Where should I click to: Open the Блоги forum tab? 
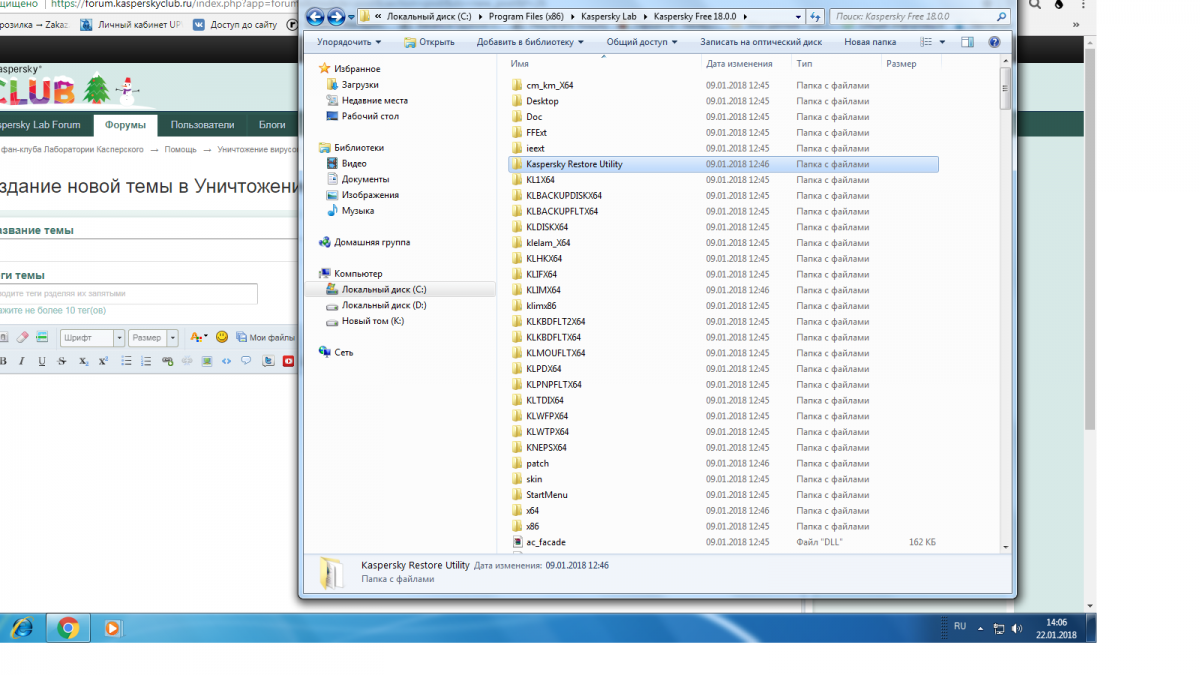(x=272, y=125)
